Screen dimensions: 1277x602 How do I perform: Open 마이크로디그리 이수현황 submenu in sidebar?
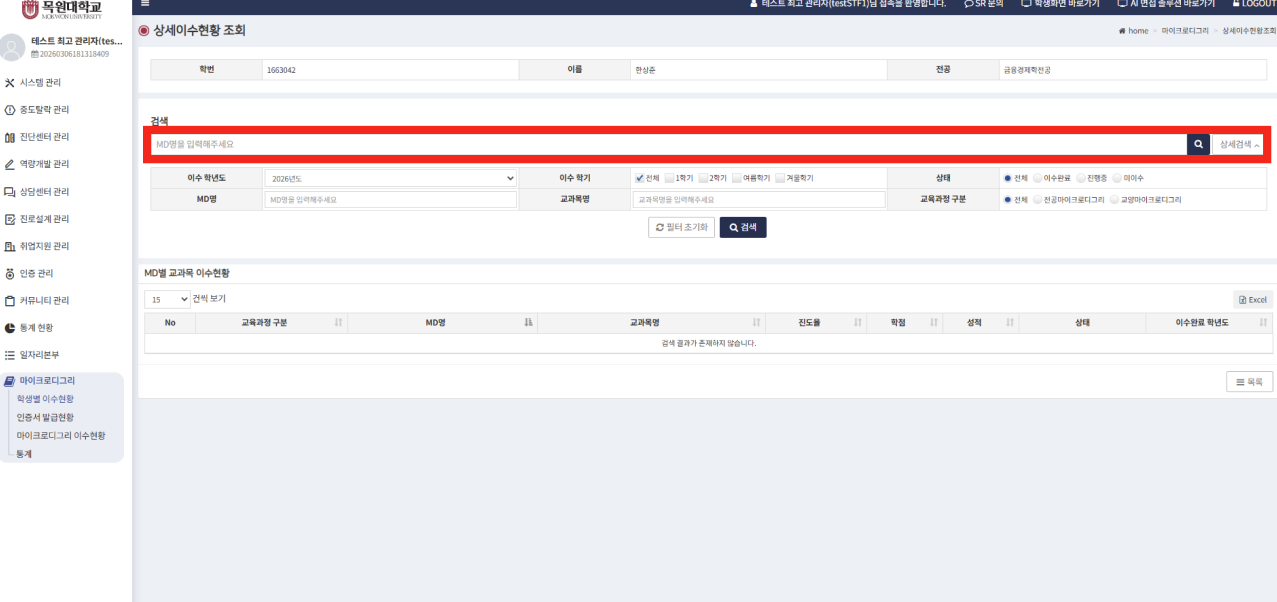point(61,435)
